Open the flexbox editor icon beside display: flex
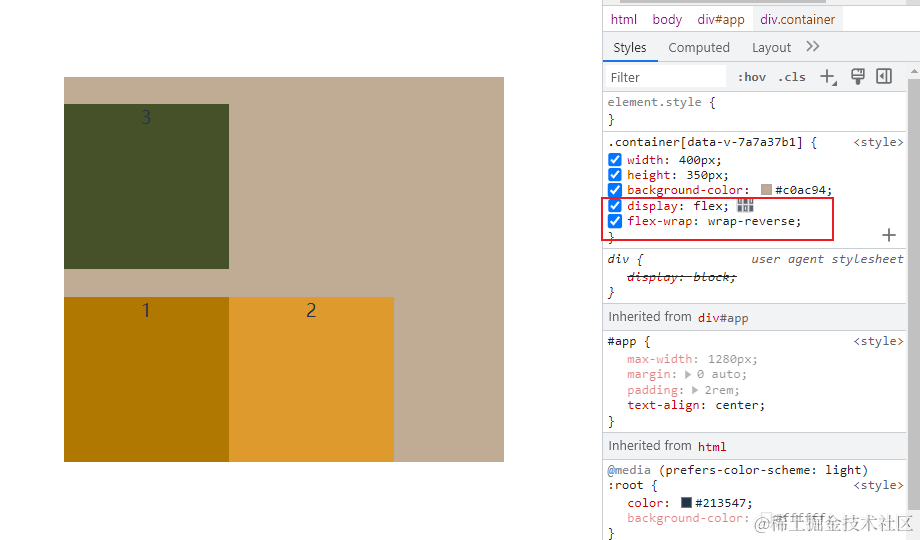The image size is (920, 540). pos(745,205)
